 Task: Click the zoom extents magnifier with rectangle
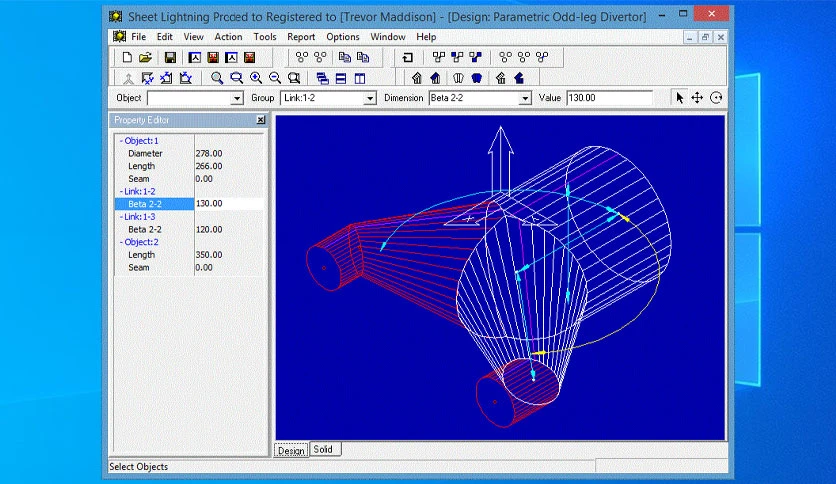coord(294,78)
